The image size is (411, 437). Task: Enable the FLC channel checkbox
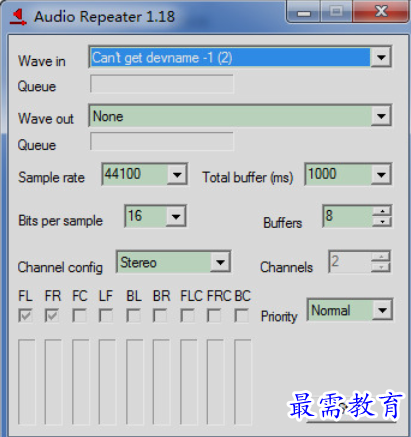(x=187, y=315)
